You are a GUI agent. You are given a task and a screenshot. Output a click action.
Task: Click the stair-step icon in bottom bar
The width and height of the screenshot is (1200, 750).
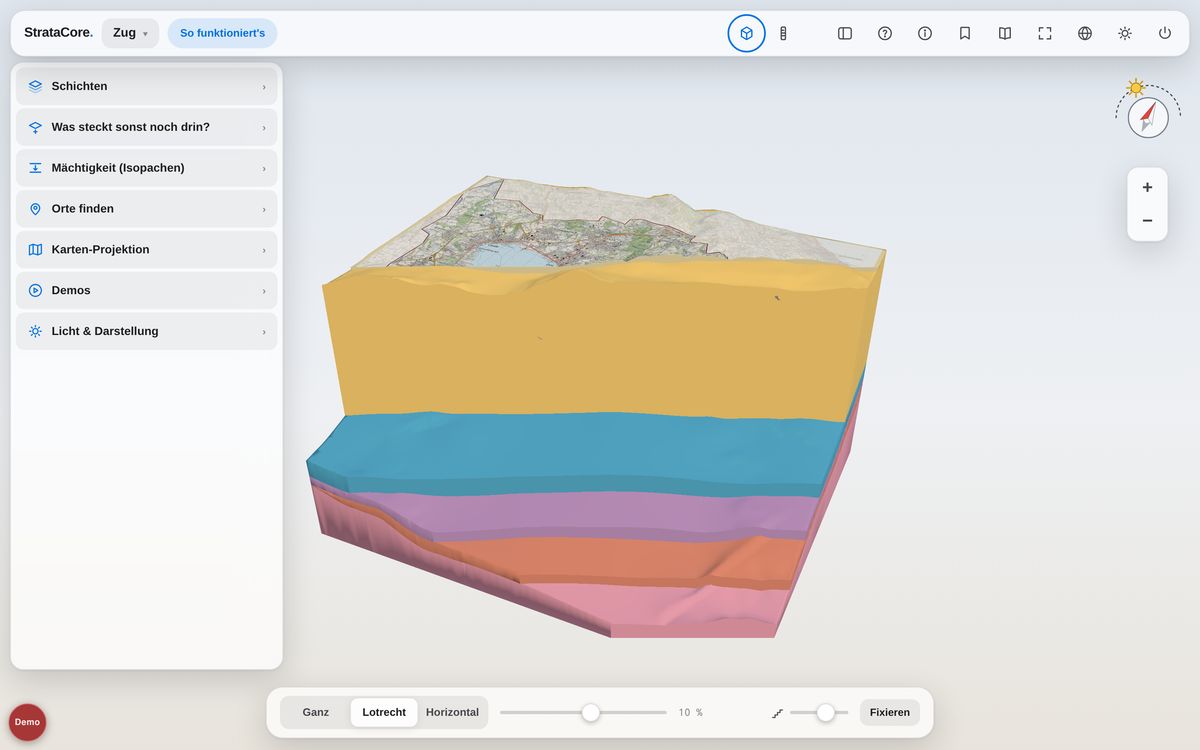(x=777, y=713)
